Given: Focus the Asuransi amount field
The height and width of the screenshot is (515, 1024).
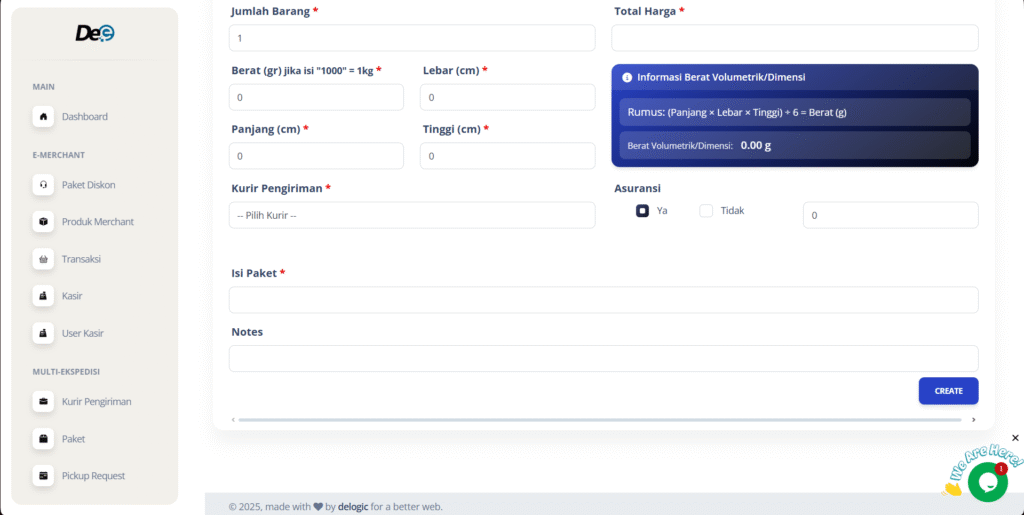Looking at the screenshot, I should pyautogui.click(x=891, y=215).
